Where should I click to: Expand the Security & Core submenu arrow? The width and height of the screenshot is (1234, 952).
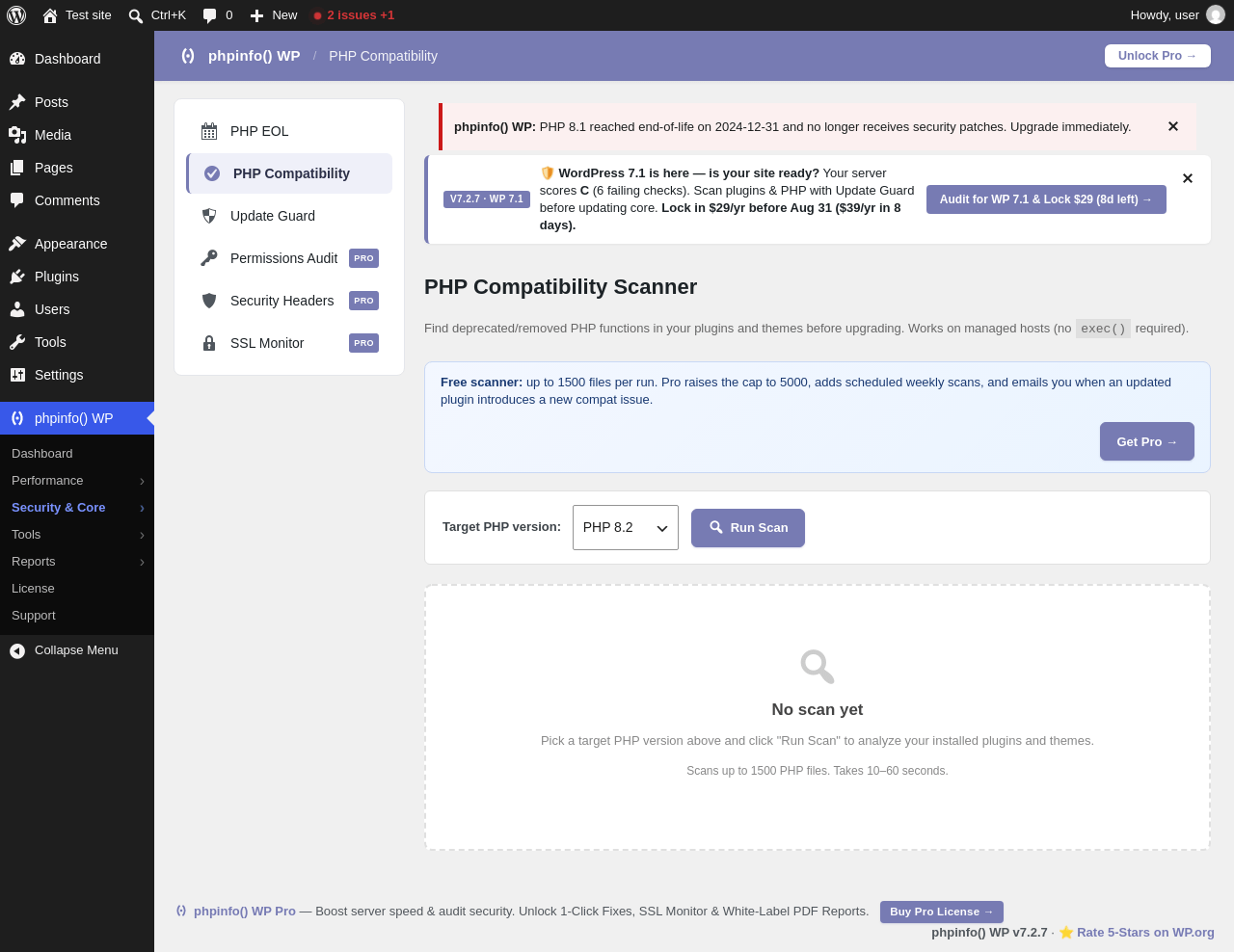(x=142, y=508)
